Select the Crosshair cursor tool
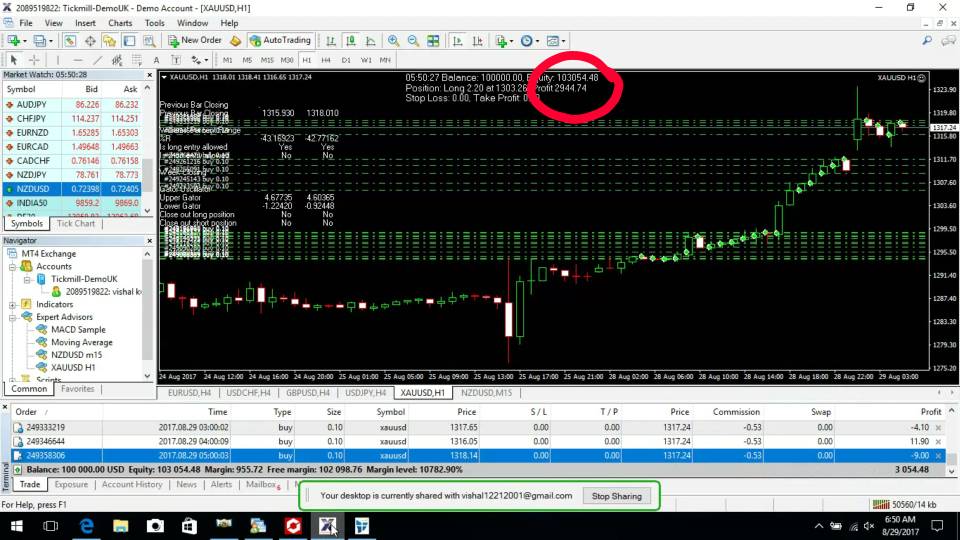Viewport: 960px width, 540px height. 34,60
